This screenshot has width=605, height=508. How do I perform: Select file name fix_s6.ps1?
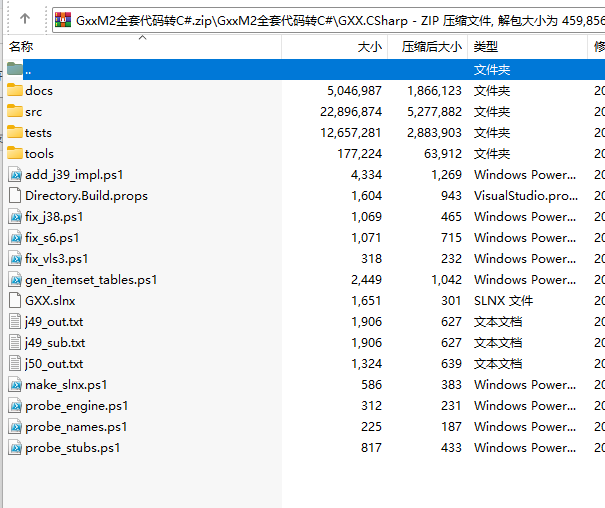pyautogui.click(x=52, y=238)
